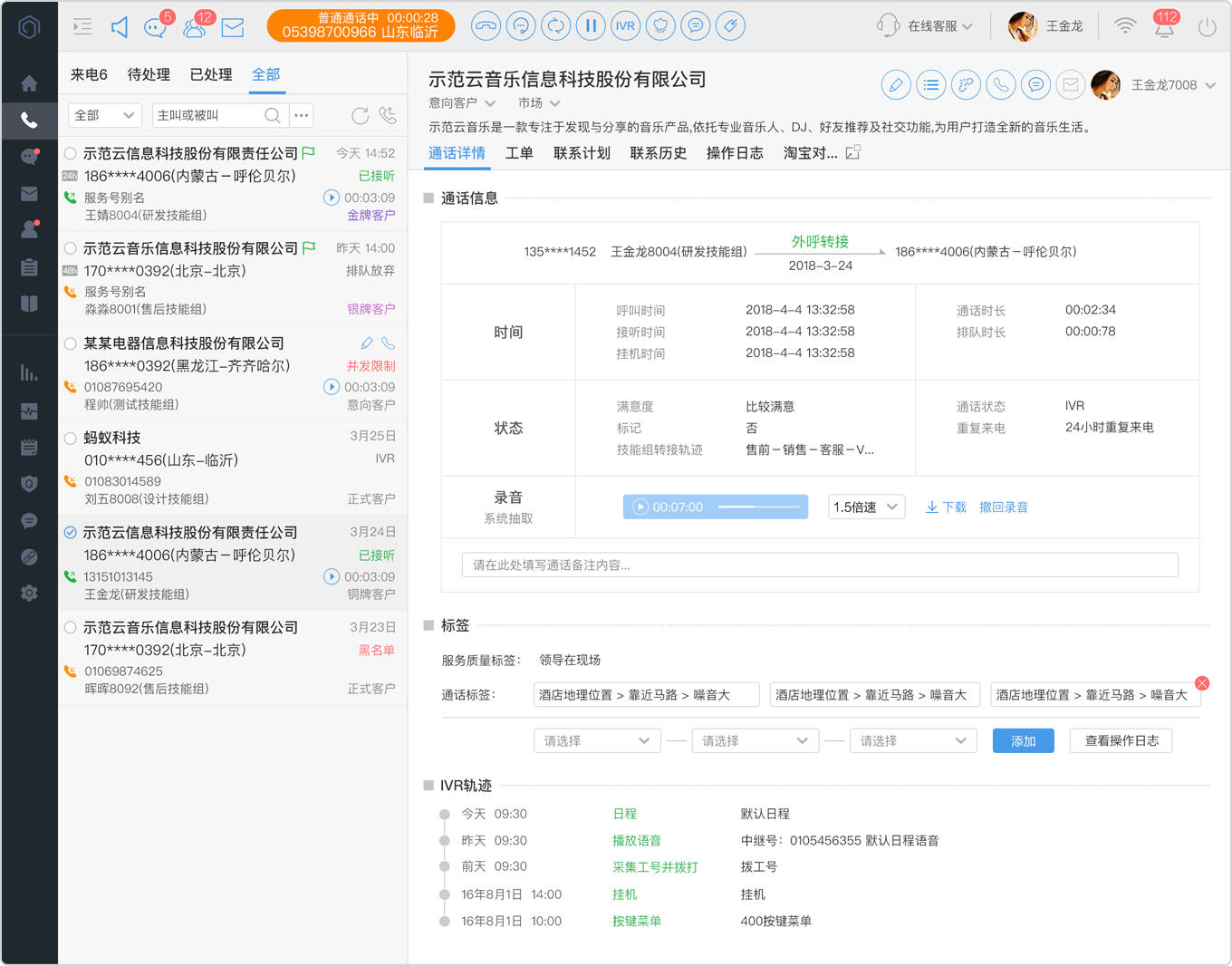1232x966 pixels.
Task: Click the transfer call circular arrows icon
Action: click(556, 26)
